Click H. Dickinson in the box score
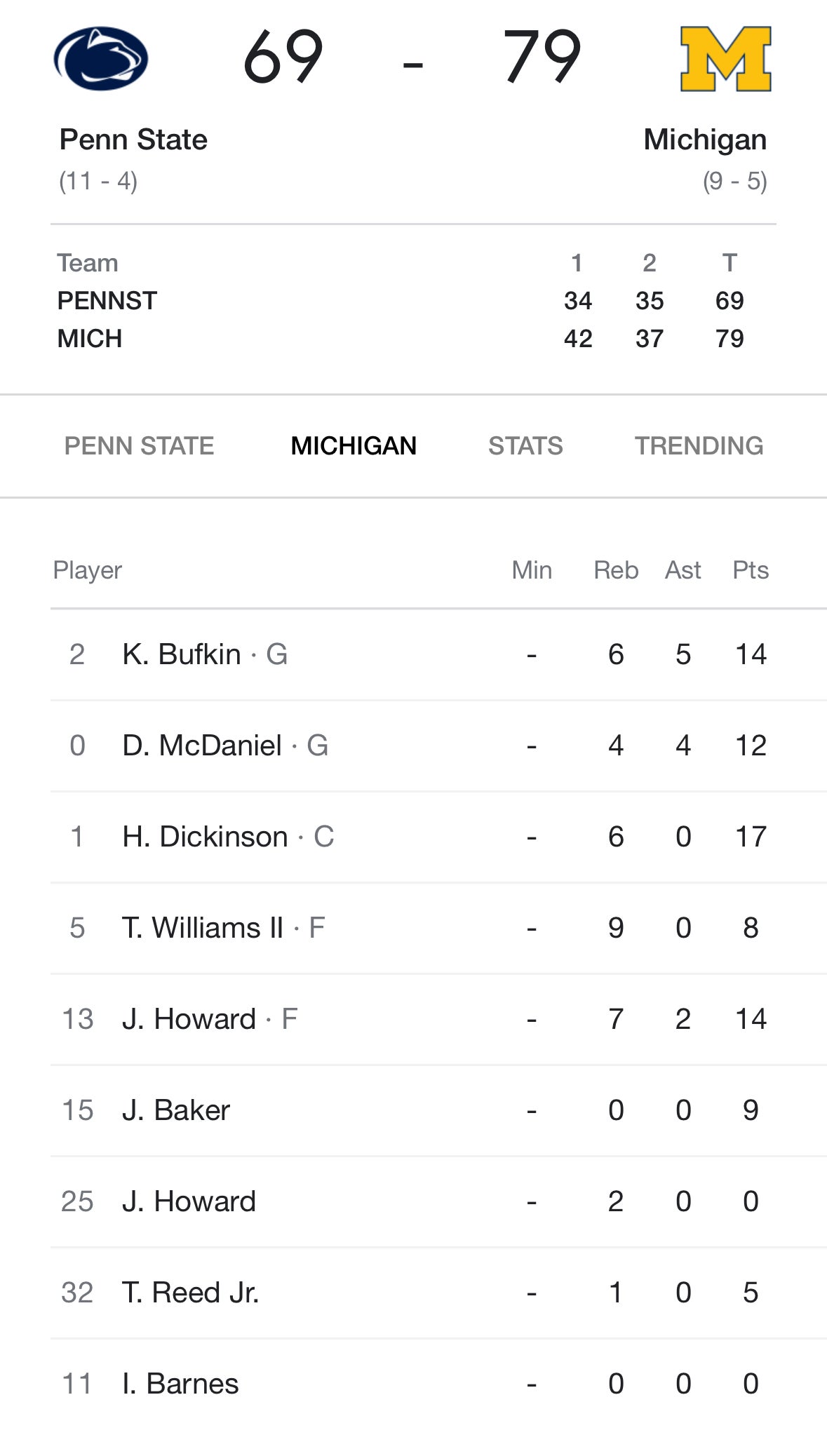This screenshot has width=827, height=1456. [205, 837]
